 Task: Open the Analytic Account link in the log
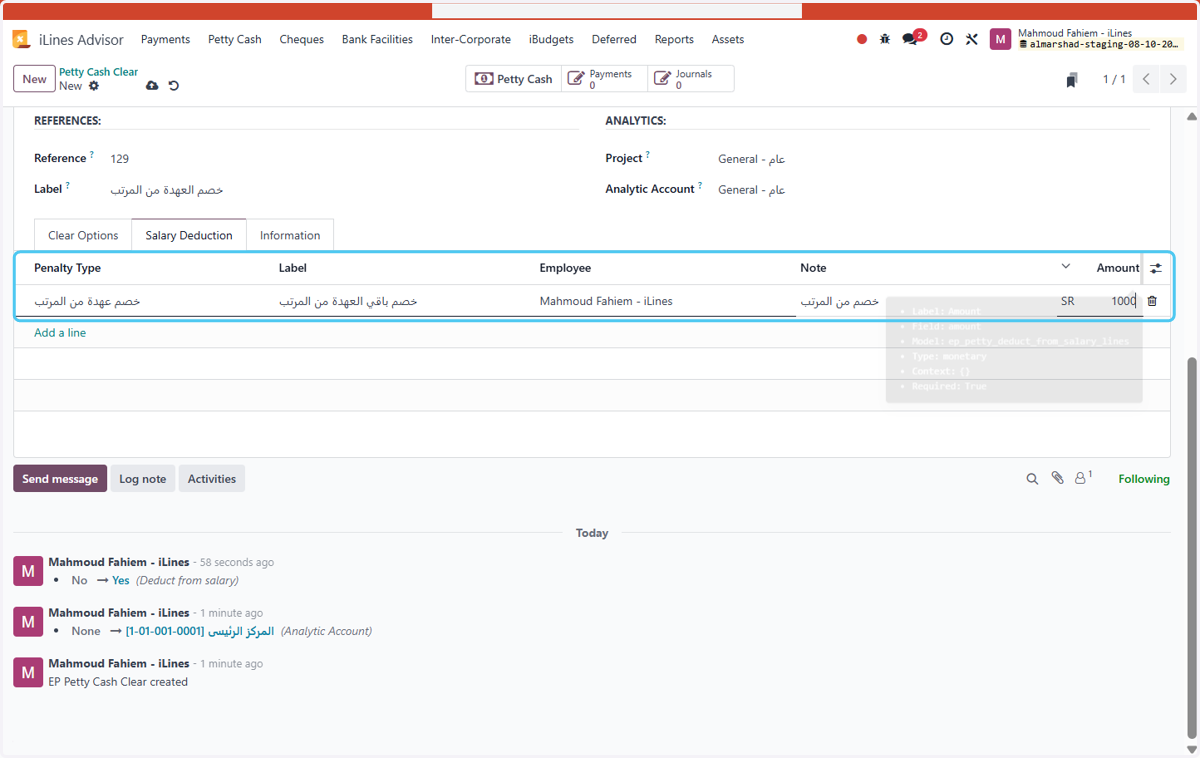click(199, 631)
